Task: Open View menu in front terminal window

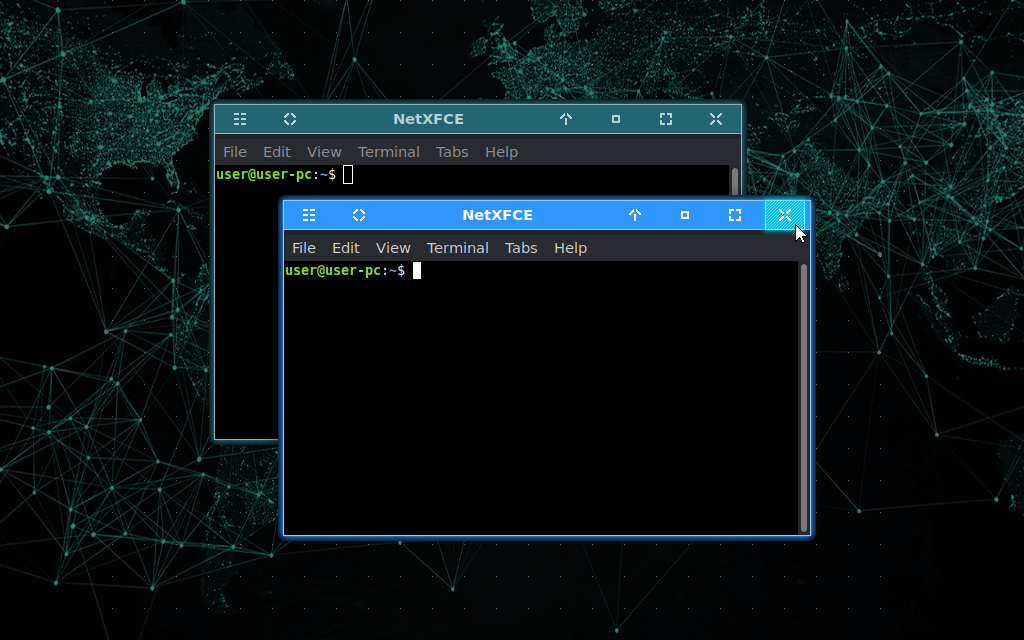Action: (x=393, y=248)
